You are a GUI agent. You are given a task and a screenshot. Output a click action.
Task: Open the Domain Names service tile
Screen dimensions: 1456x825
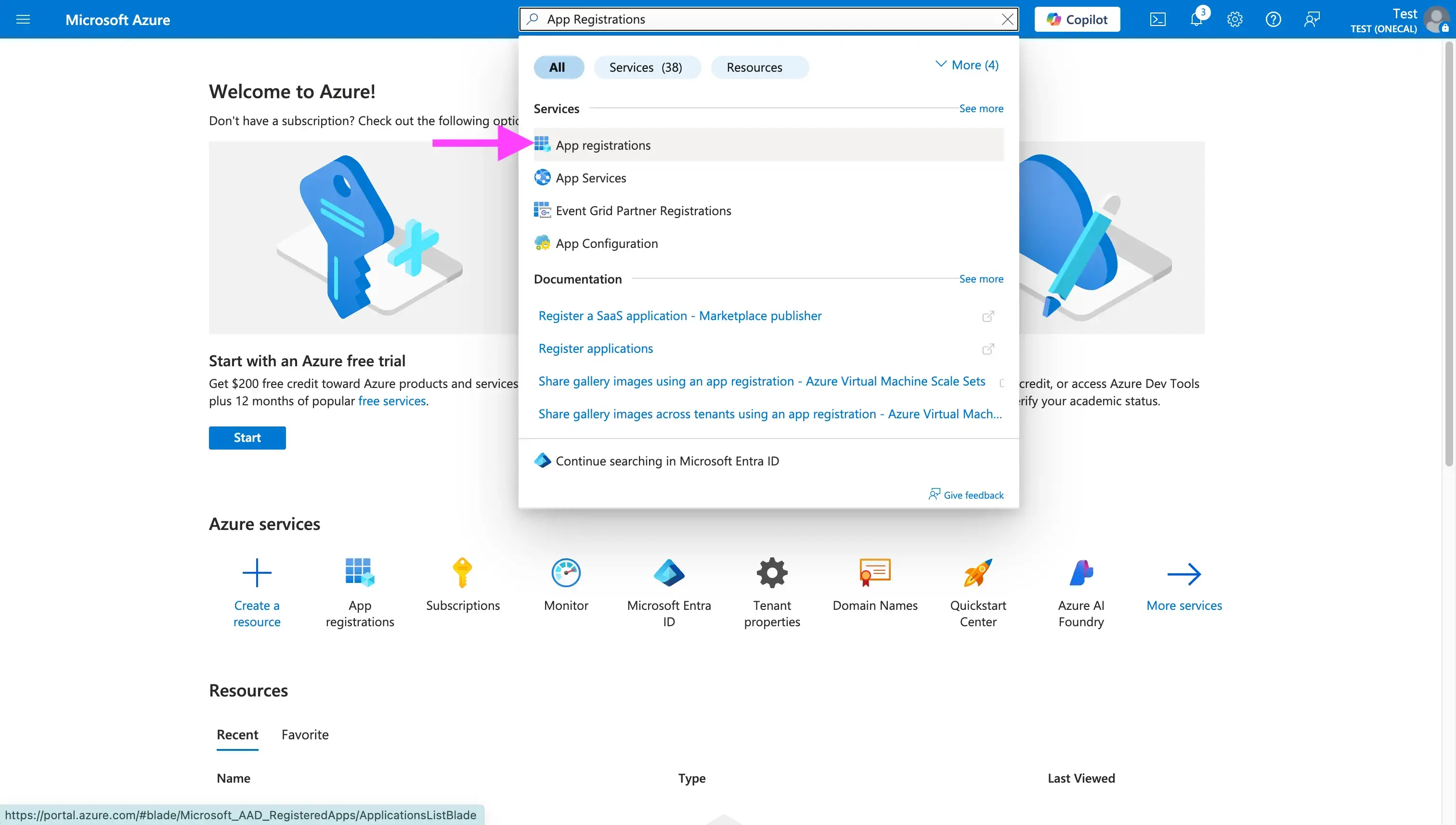(x=875, y=585)
